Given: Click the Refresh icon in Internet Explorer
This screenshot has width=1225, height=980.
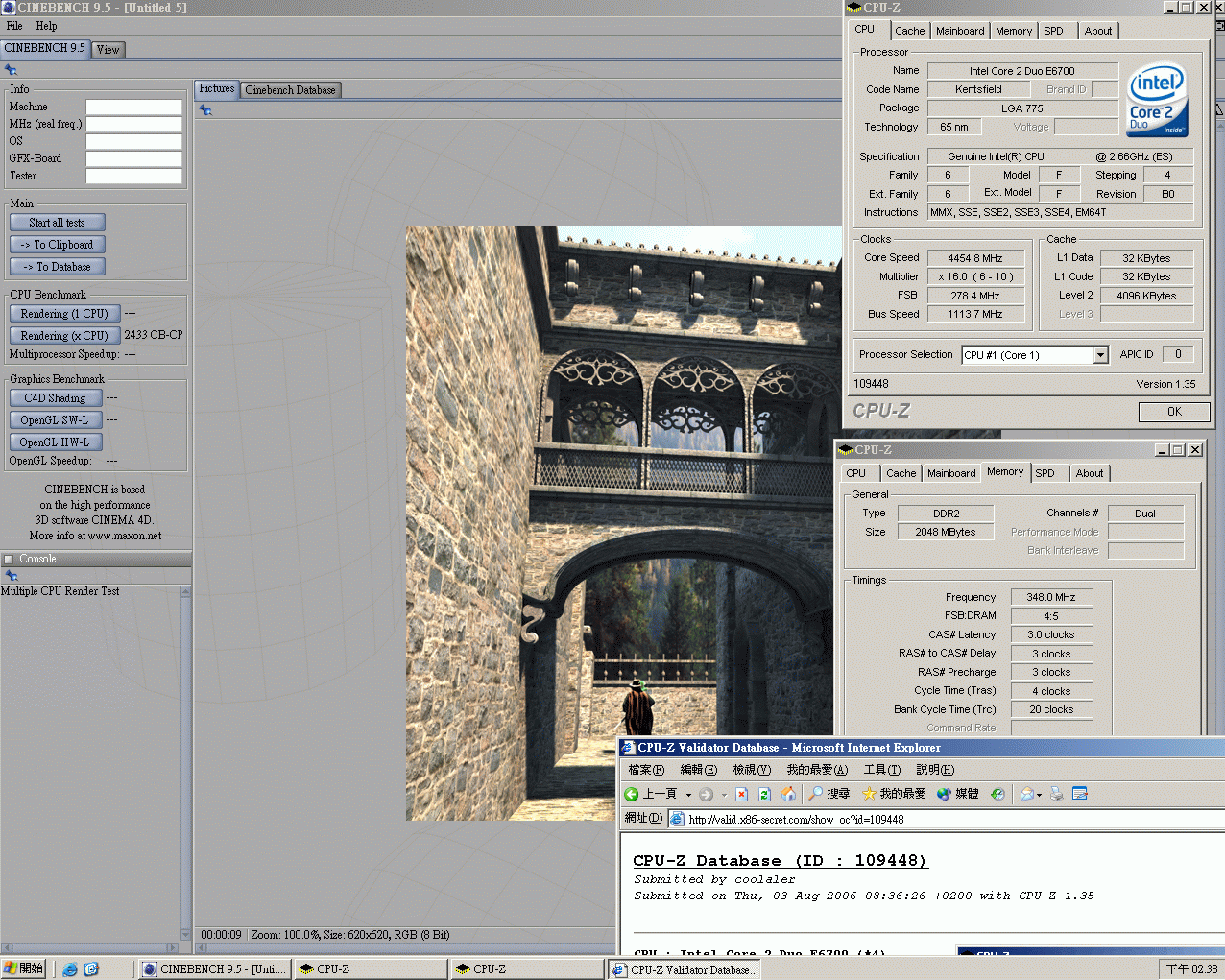Looking at the screenshot, I should (x=764, y=794).
